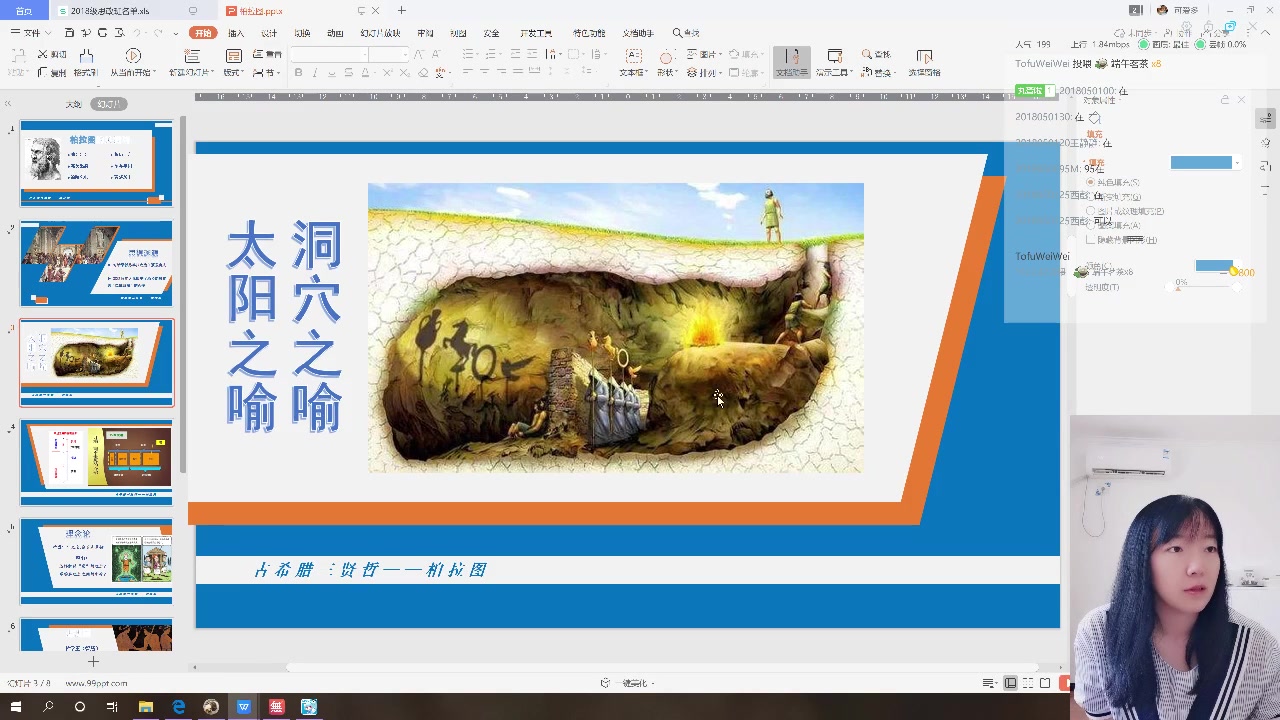Switch thumbnail pane to Slides view
This screenshot has height=720, width=1280.
[108, 104]
